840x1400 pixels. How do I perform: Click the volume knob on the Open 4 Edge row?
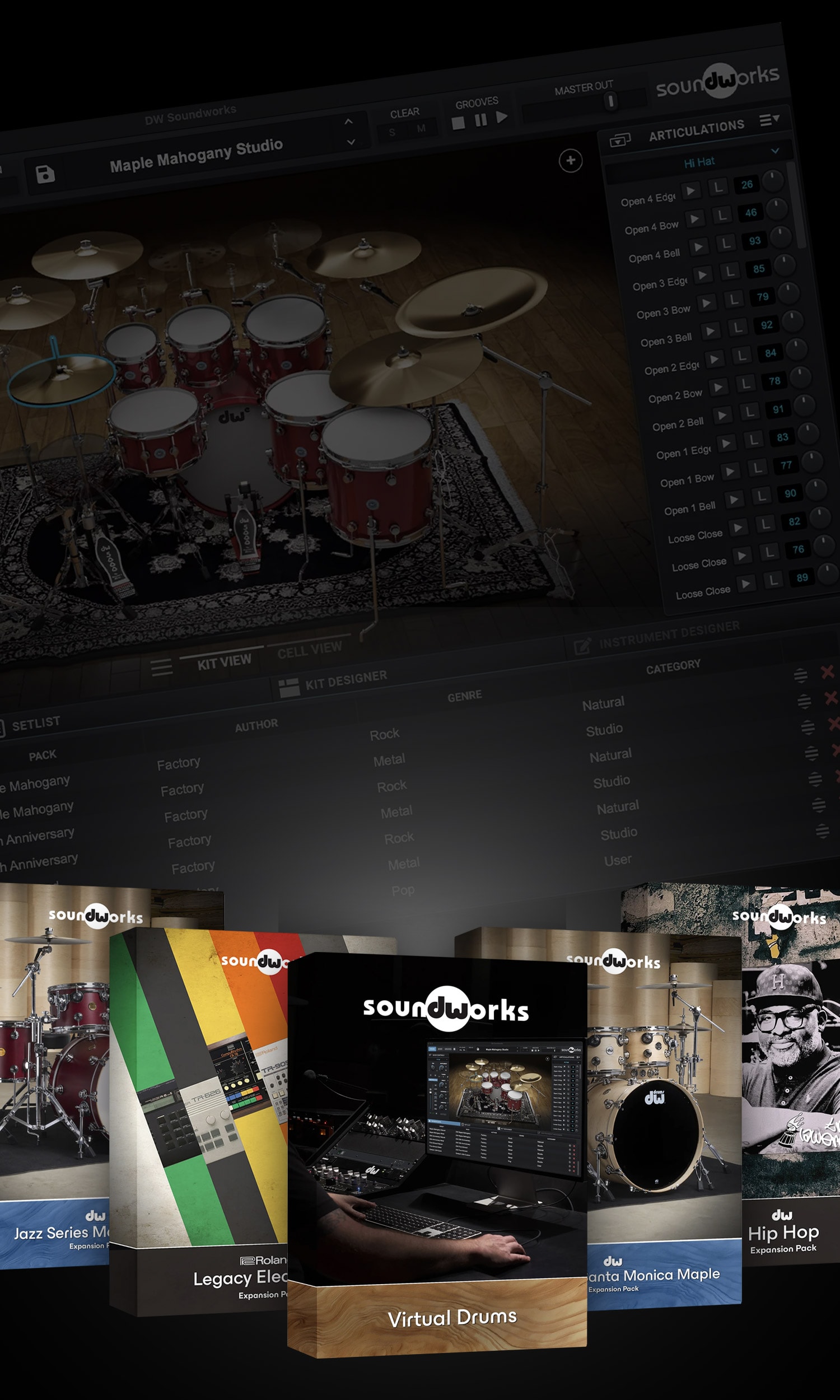(x=772, y=180)
